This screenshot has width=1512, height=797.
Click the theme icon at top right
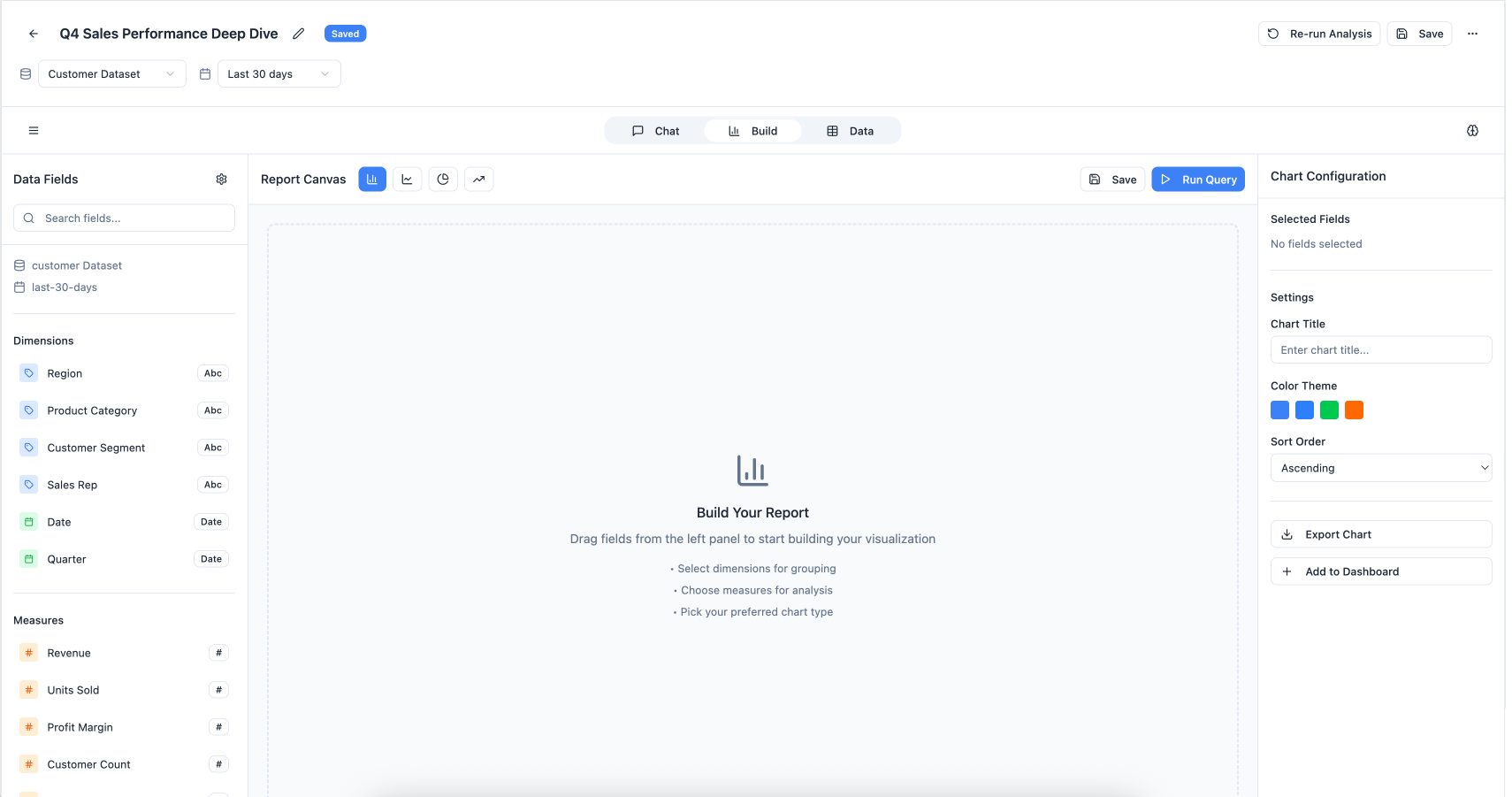click(1472, 131)
